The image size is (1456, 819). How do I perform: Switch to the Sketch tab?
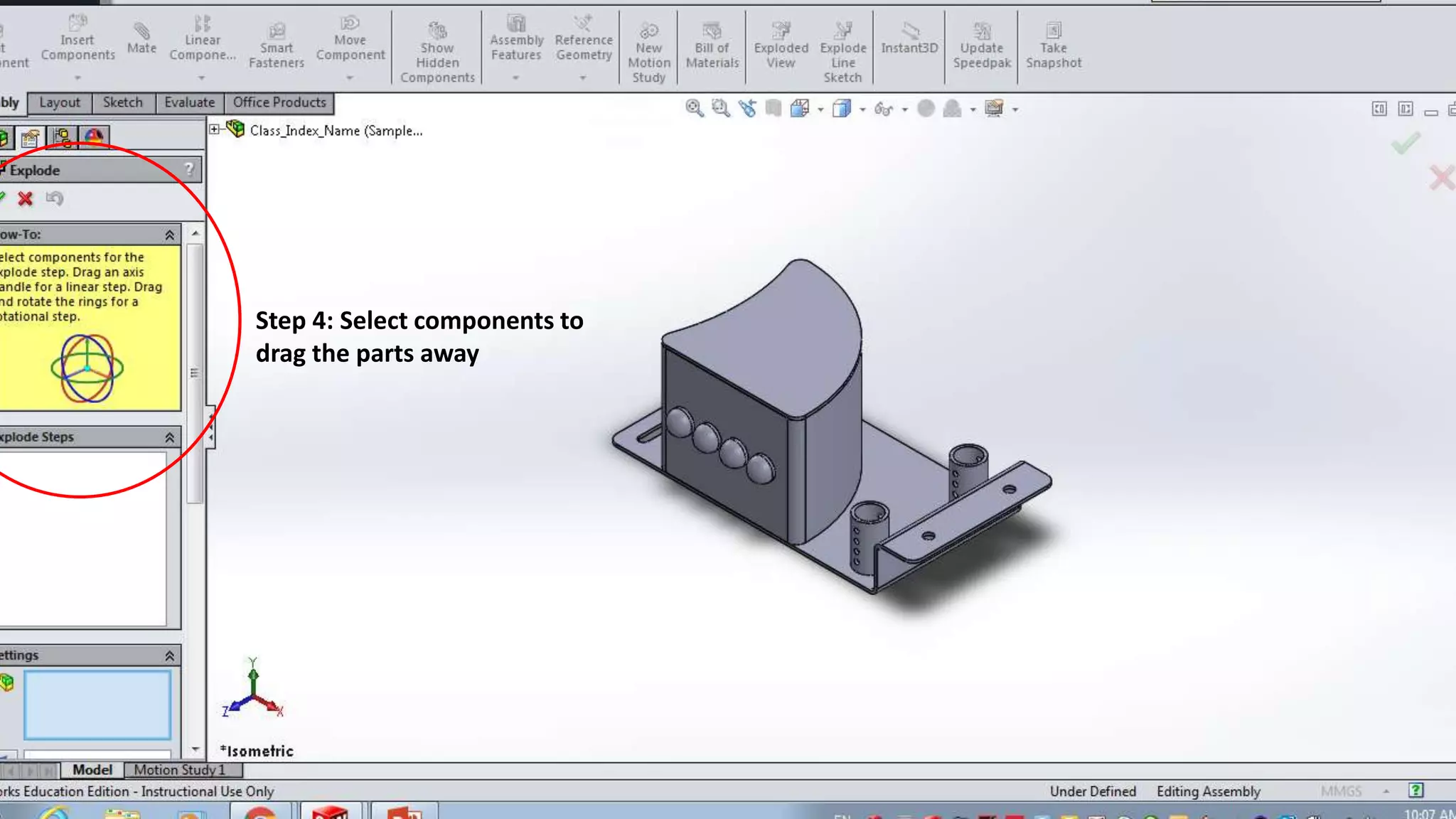click(123, 102)
